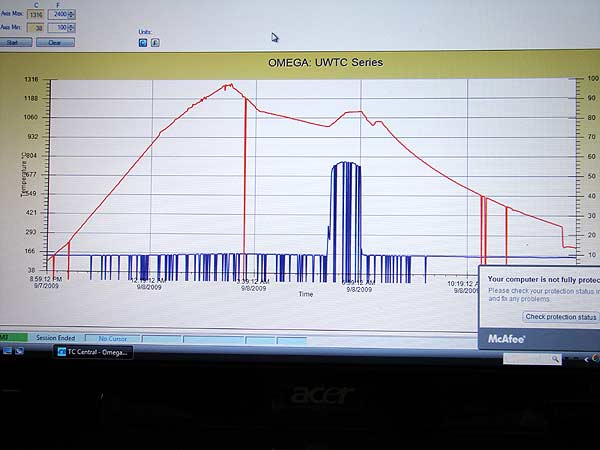Click the '10:19:12 AM' time label
This screenshot has width=600, height=450.
pos(463,284)
